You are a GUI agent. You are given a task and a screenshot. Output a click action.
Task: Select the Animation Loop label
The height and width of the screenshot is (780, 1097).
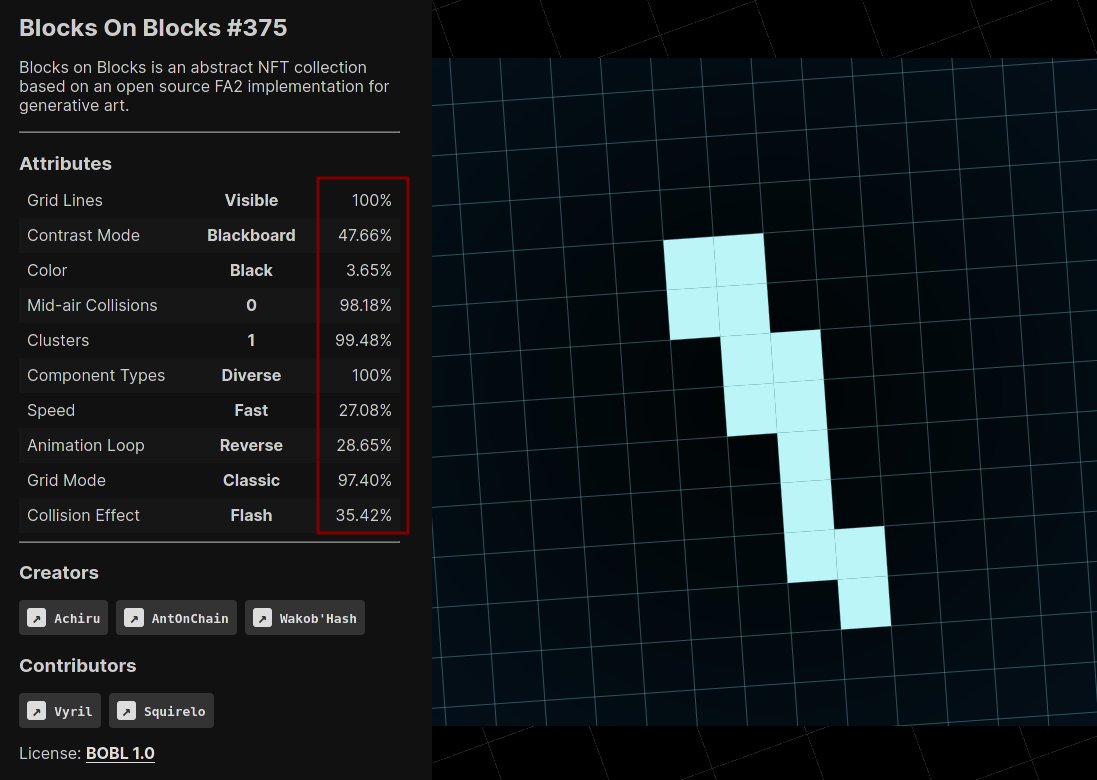point(85,445)
